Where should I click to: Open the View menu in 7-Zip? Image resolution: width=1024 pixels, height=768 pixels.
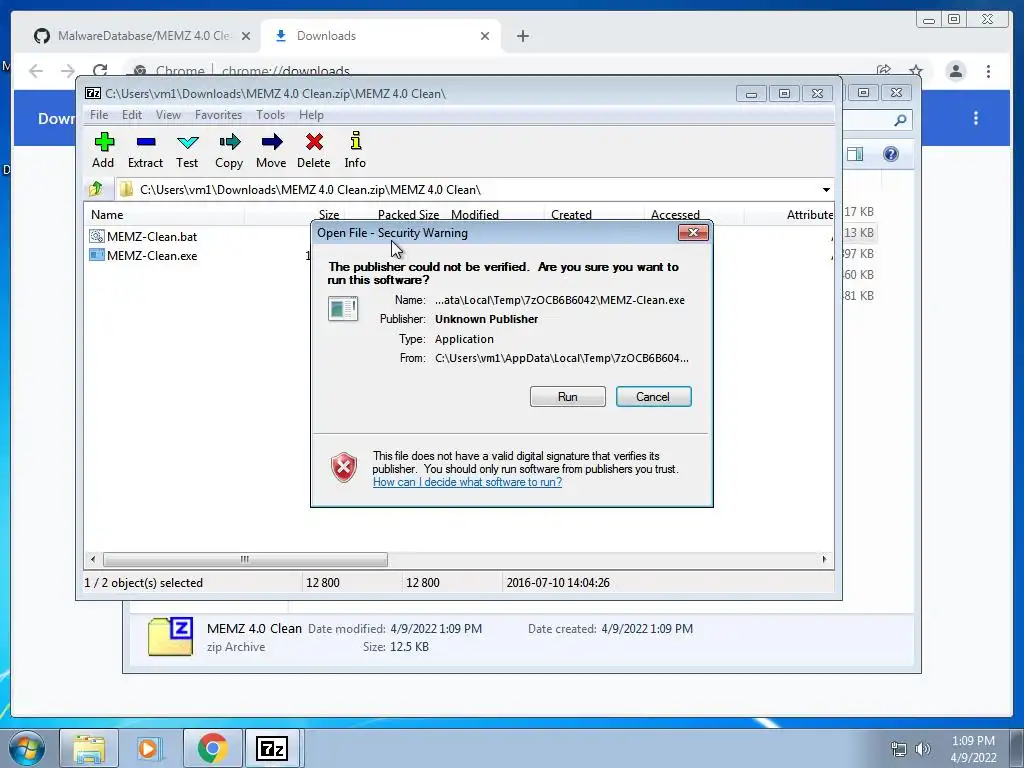coord(168,115)
